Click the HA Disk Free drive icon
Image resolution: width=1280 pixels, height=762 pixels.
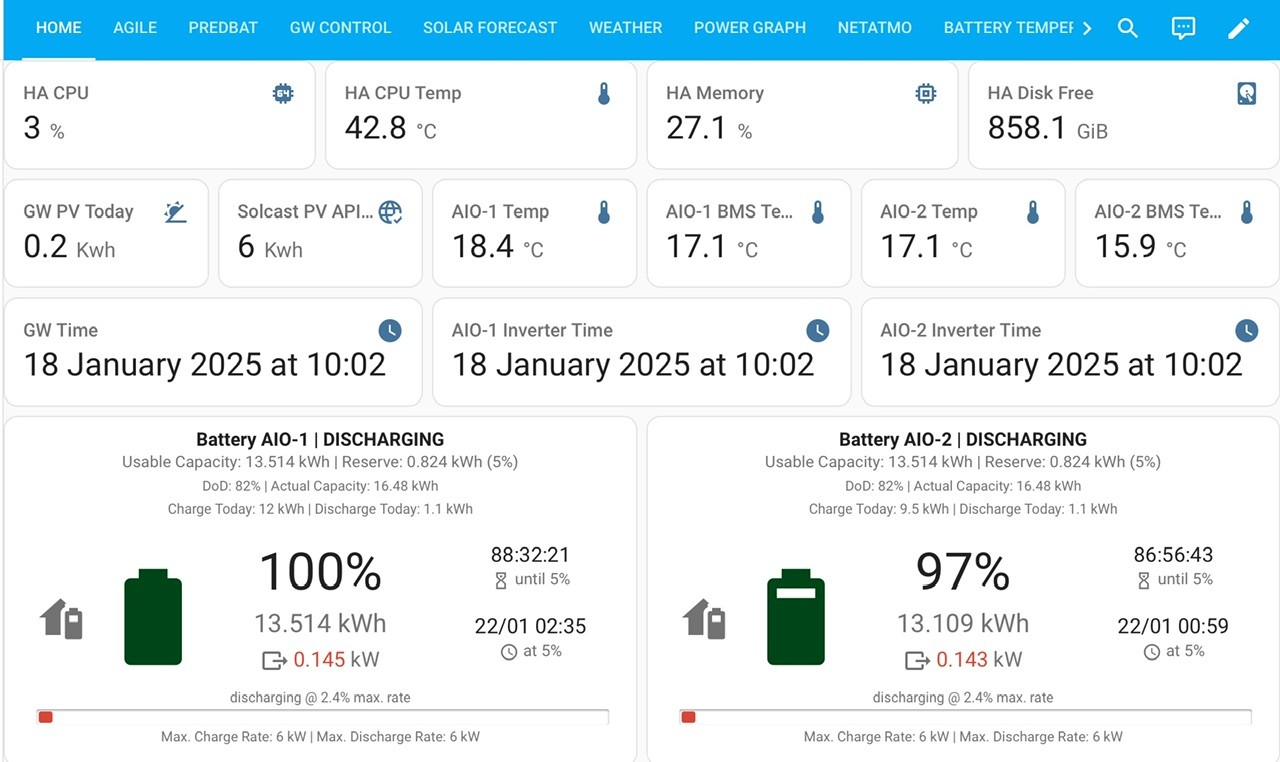1247,93
